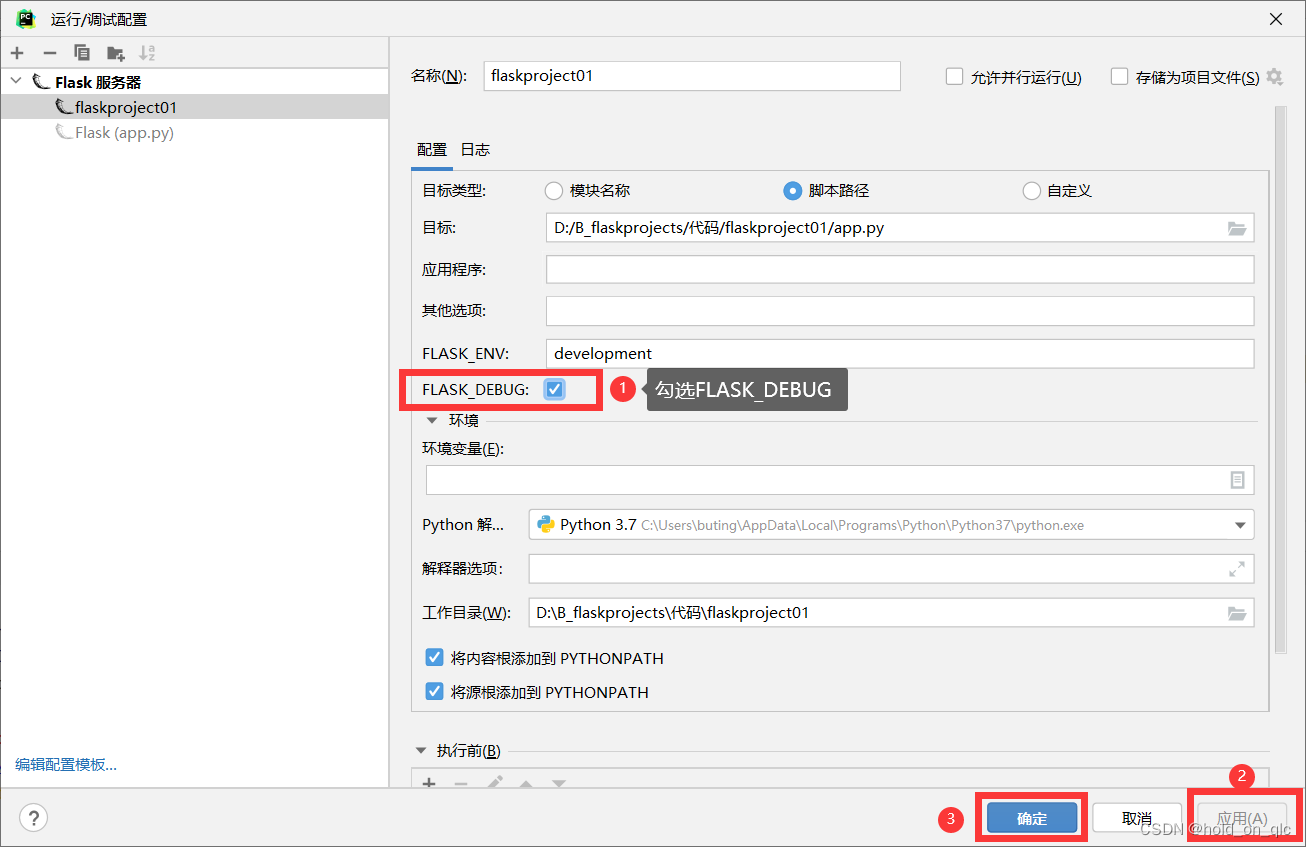This screenshot has height=847, width=1306.
Task: Switch to the 日志 tab
Action: tap(475, 150)
